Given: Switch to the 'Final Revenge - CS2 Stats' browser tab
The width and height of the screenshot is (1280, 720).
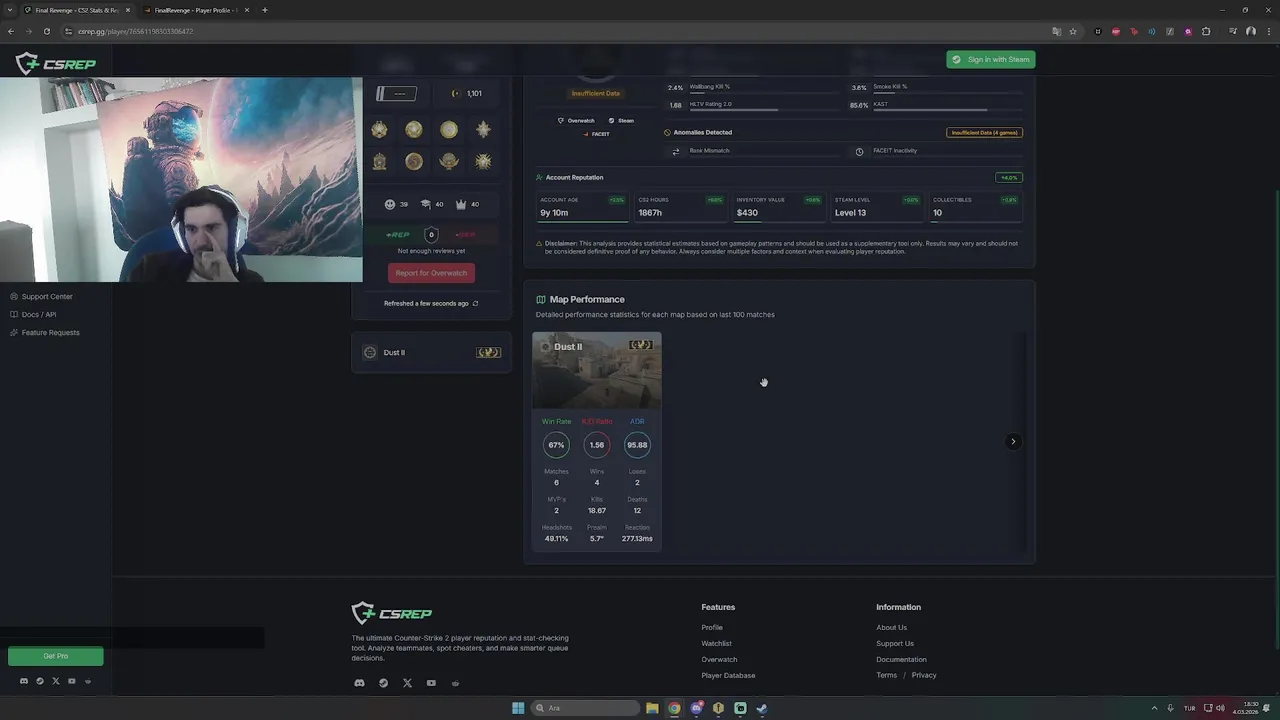Looking at the screenshot, I should pyautogui.click(x=76, y=10).
